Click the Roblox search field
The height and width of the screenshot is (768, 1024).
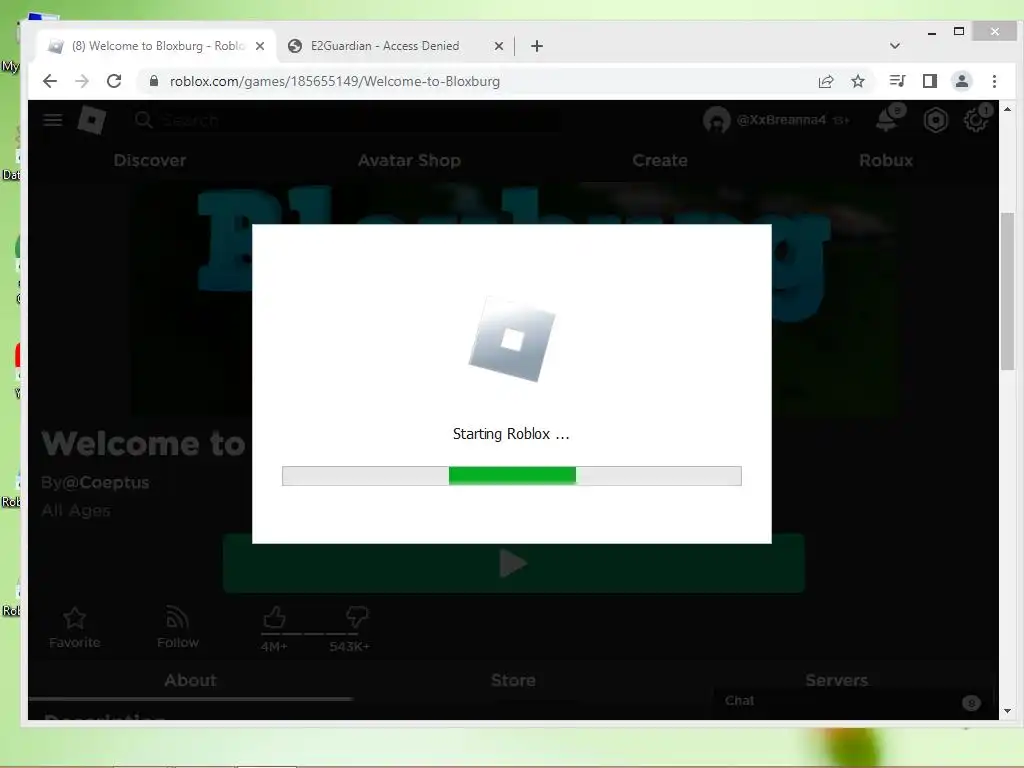[346, 120]
